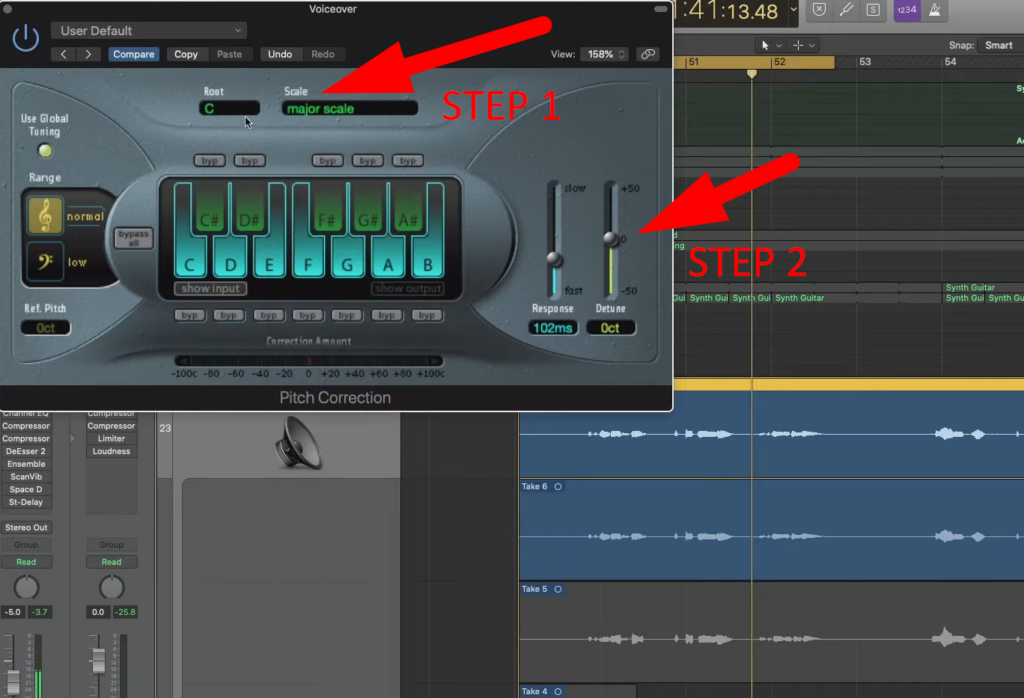Click the link icon in the plugin header
The height and width of the screenshot is (698, 1024).
tap(648, 54)
